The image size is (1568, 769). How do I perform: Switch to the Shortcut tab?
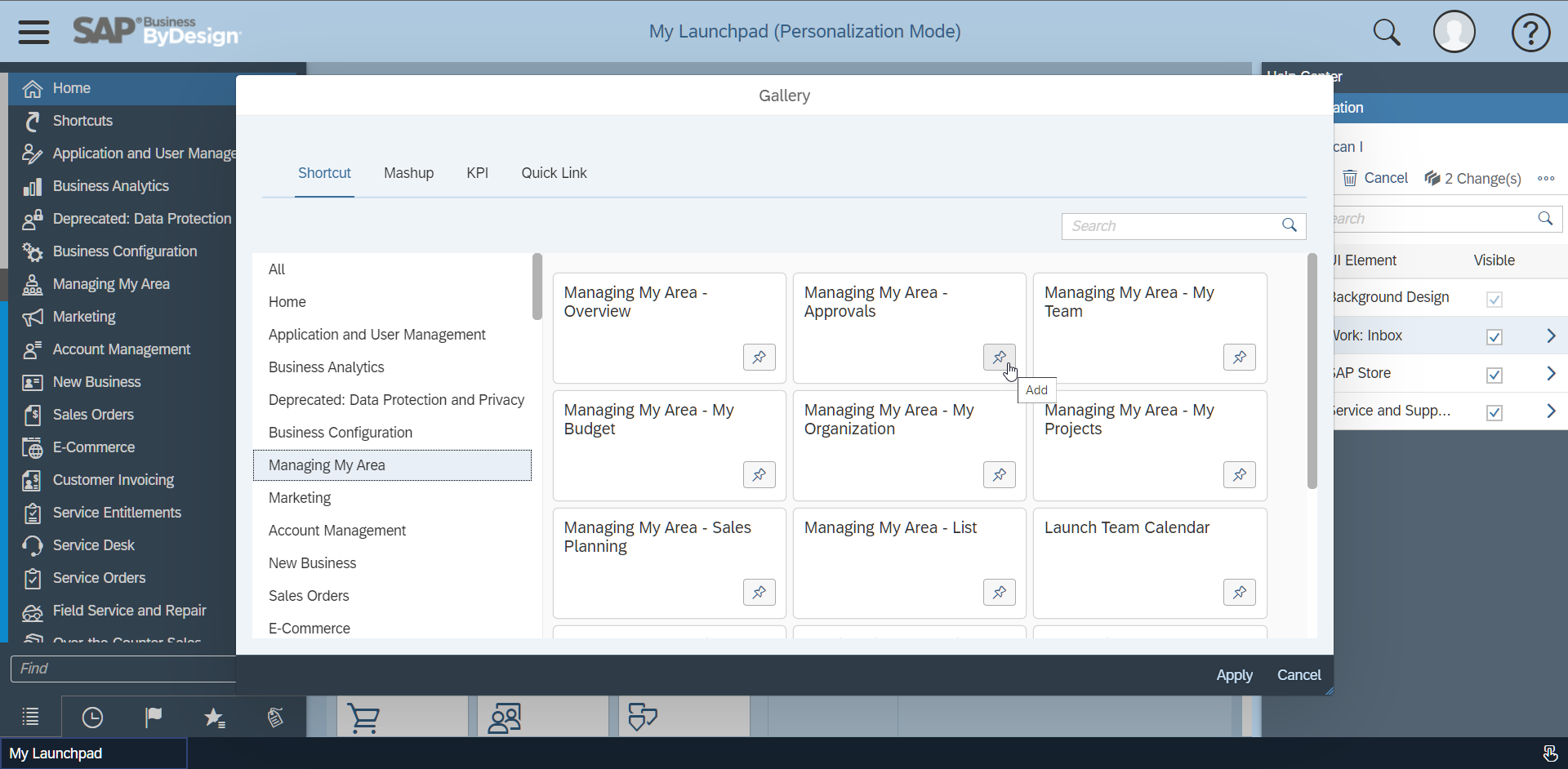pyautogui.click(x=324, y=173)
